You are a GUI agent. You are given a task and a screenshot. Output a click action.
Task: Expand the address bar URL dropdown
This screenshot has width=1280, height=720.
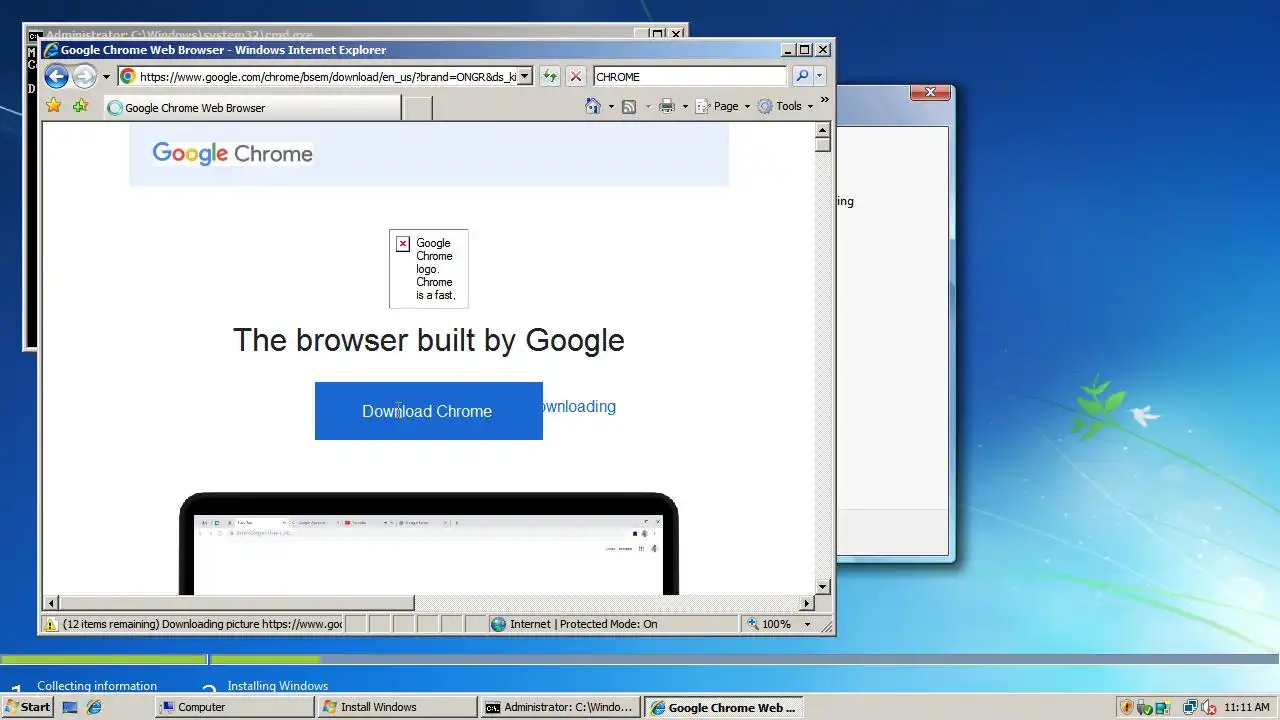click(525, 76)
